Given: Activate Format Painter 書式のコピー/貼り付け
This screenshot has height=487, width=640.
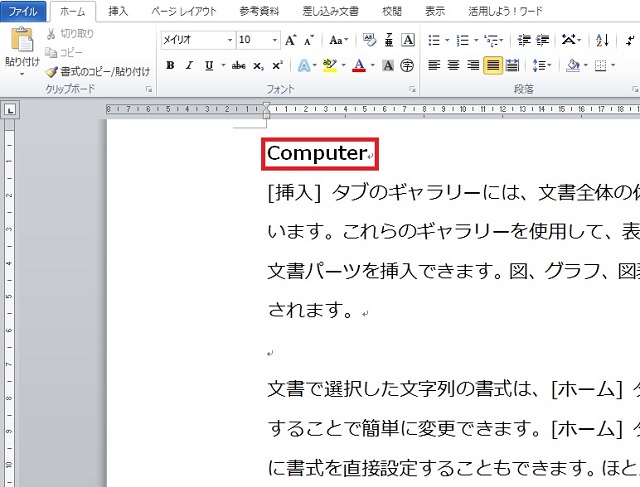Looking at the screenshot, I should 98,72.
